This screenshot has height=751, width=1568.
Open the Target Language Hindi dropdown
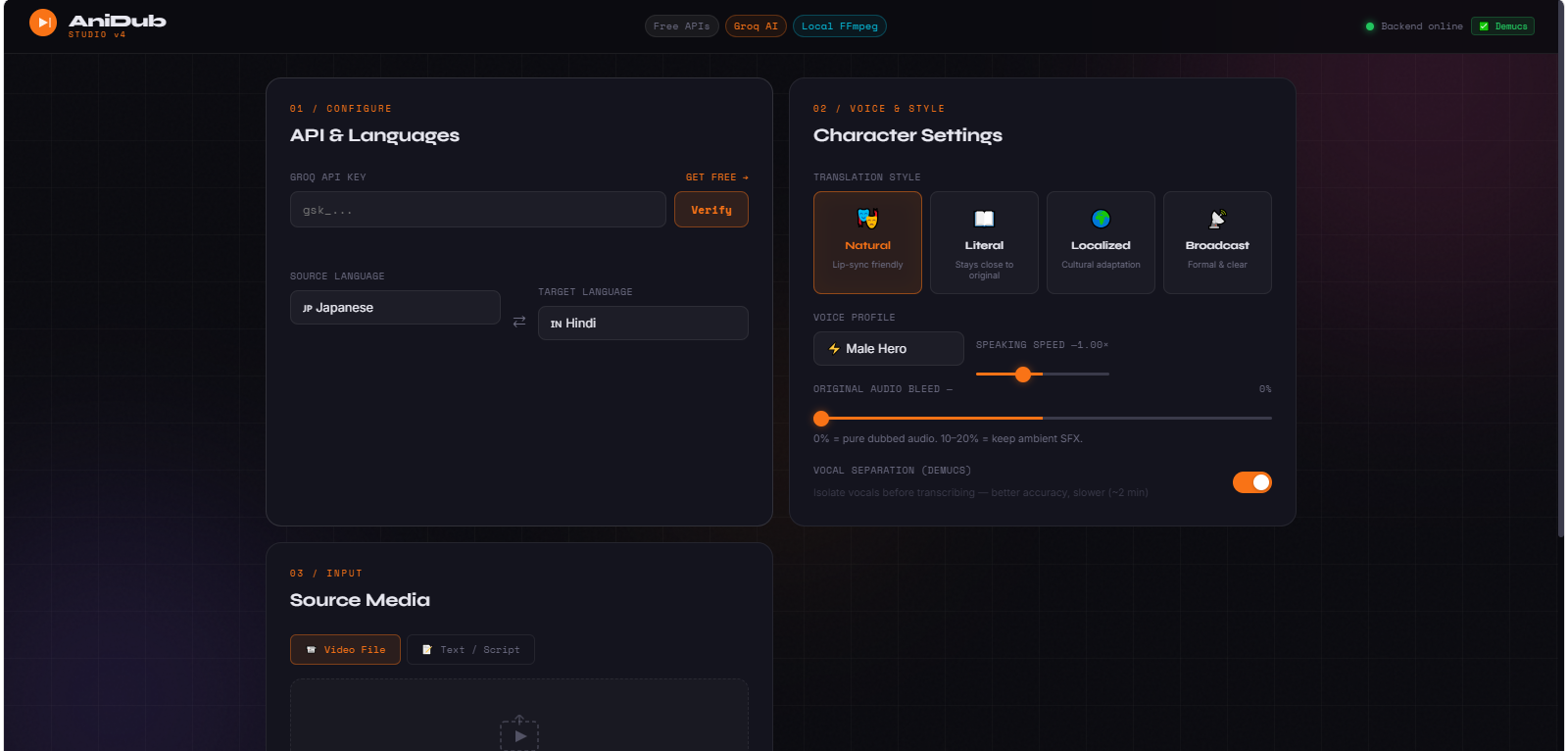pos(643,323)
